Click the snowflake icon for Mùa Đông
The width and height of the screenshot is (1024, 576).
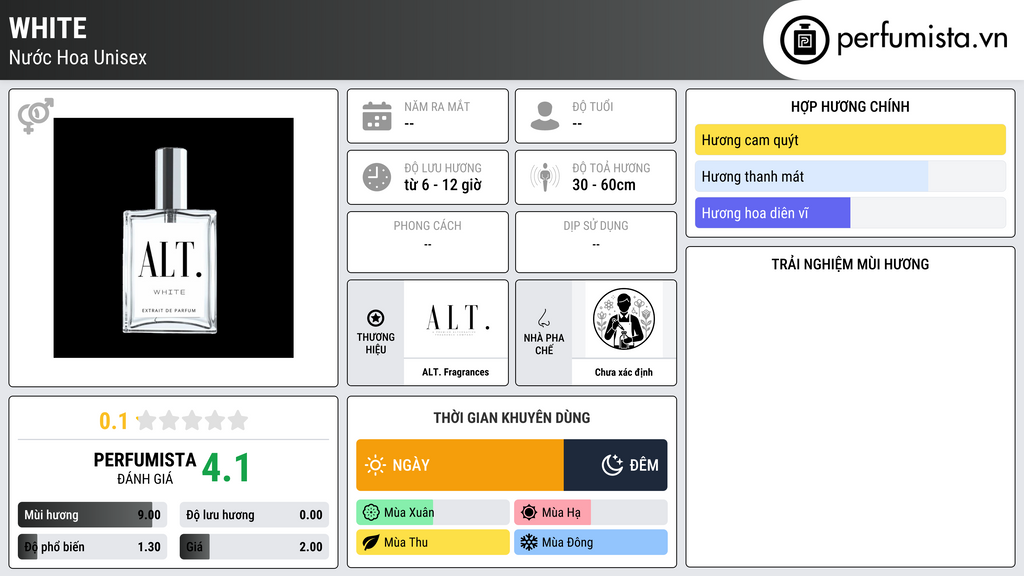coord(529,543)
